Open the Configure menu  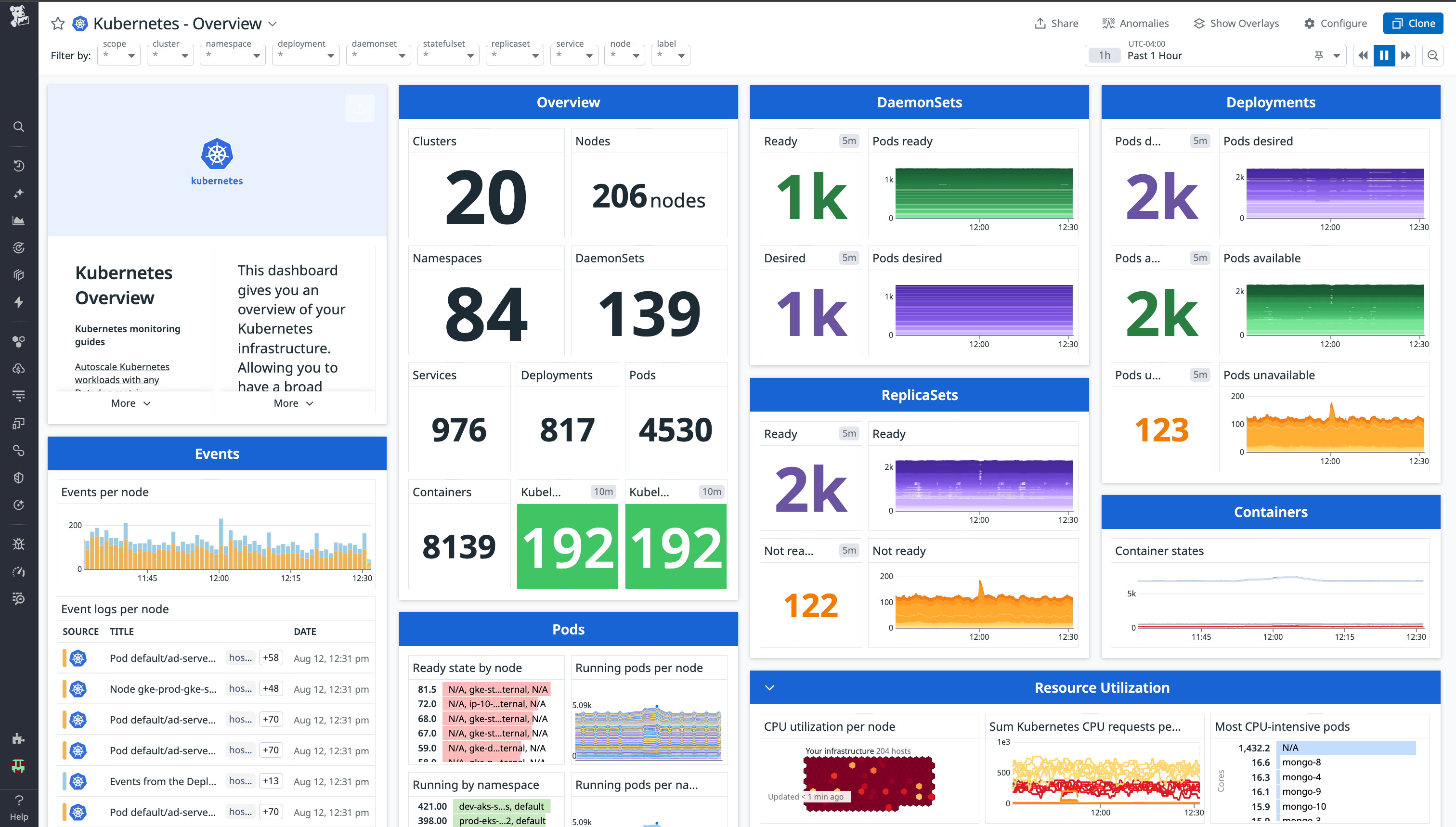click(1336, 23)
